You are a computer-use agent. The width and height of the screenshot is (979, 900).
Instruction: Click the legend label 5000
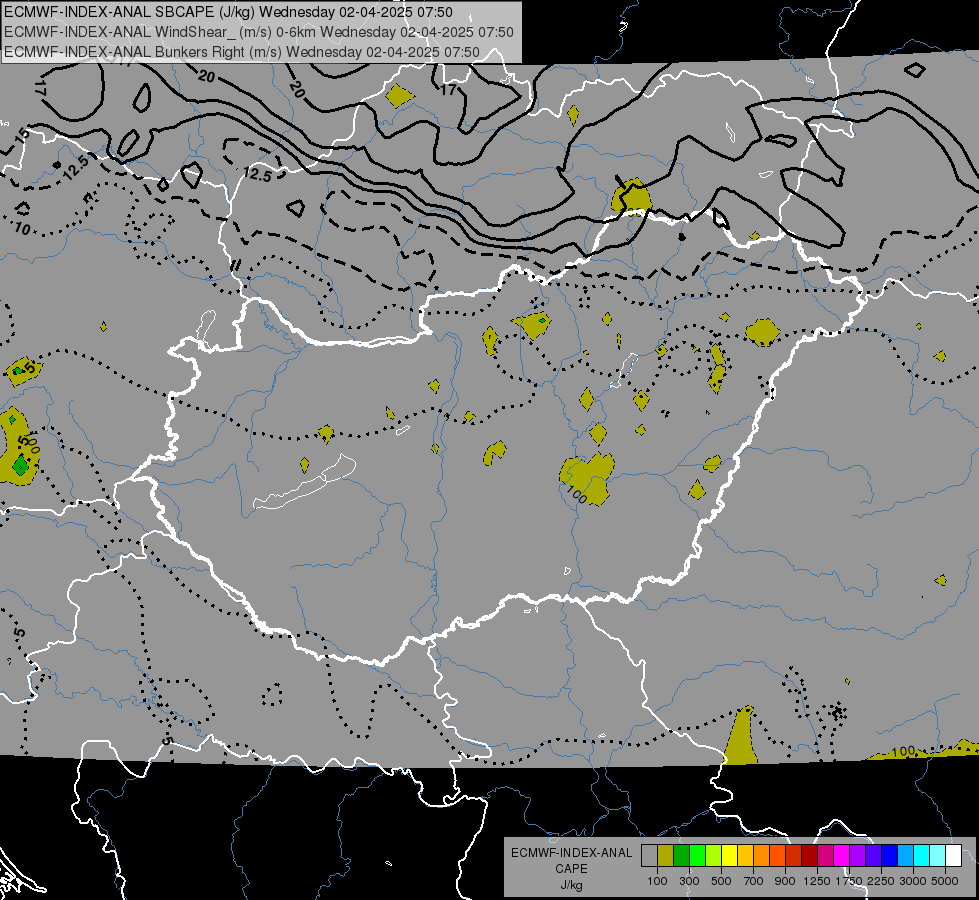[x=945, y=881]
